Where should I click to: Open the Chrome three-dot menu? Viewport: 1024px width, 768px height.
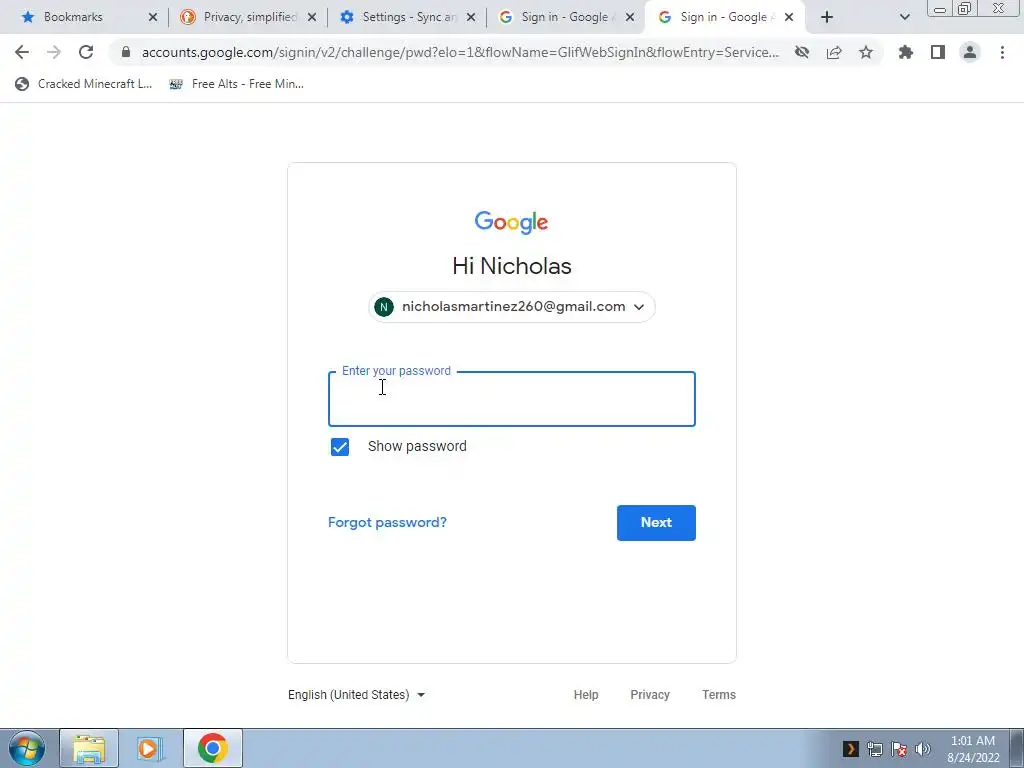point(1002,52)
